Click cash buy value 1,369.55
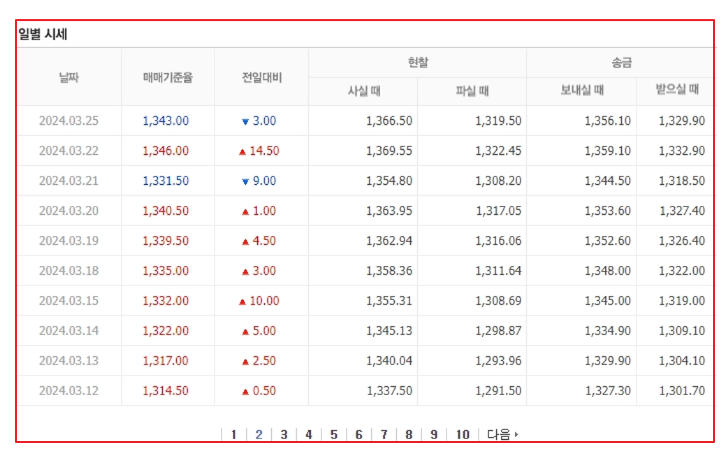Viewport: 723px width, 451px height. (x=389, y=151)
